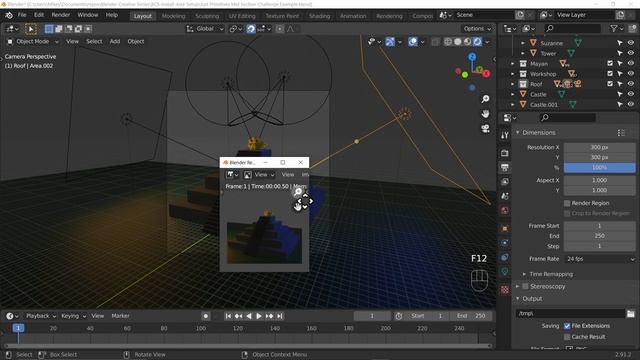Play the animation forward
The image size is (640, 360).
pyautogui.click(x=259, y=316)
